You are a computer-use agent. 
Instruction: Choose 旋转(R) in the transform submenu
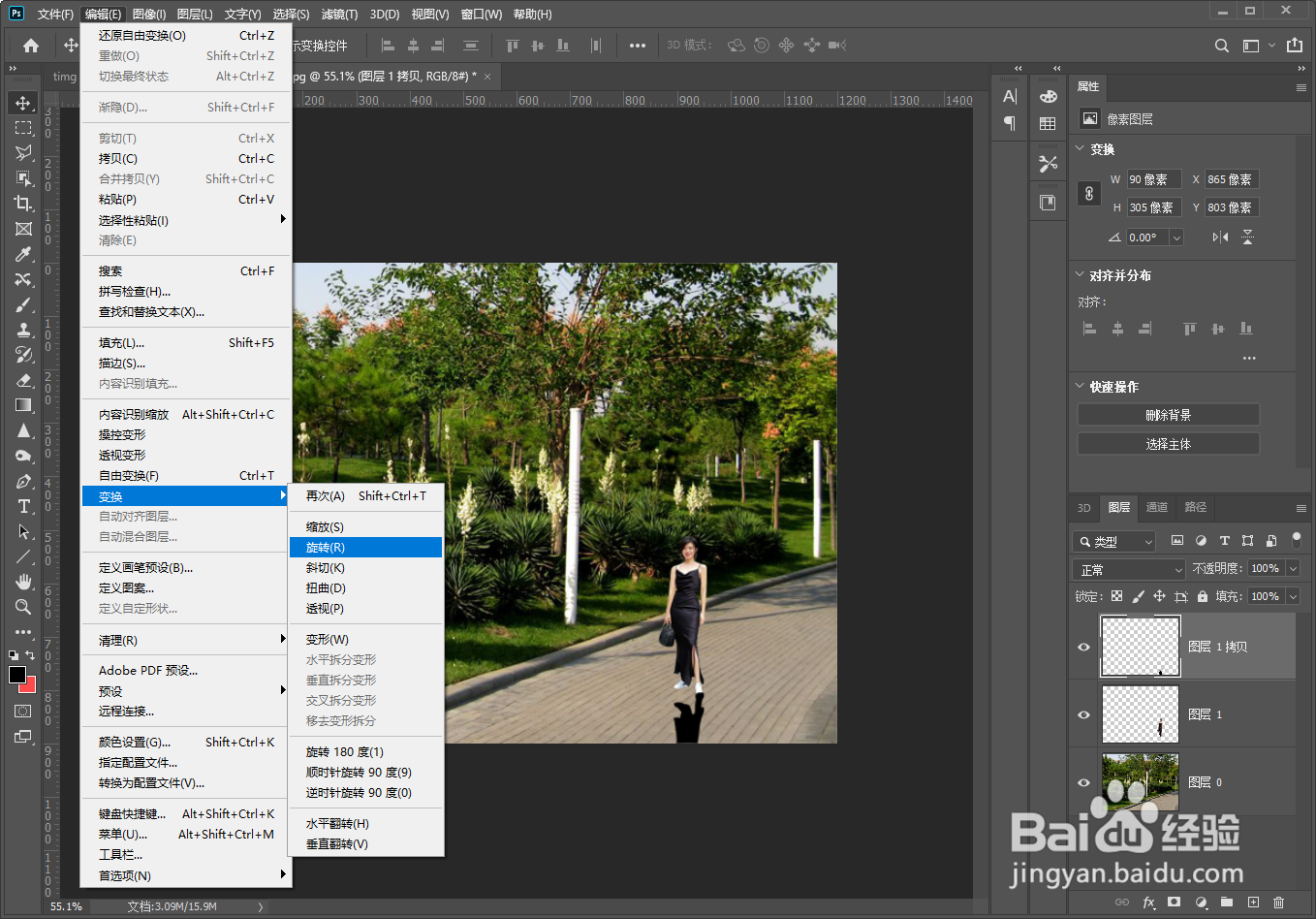click(365, 548)
